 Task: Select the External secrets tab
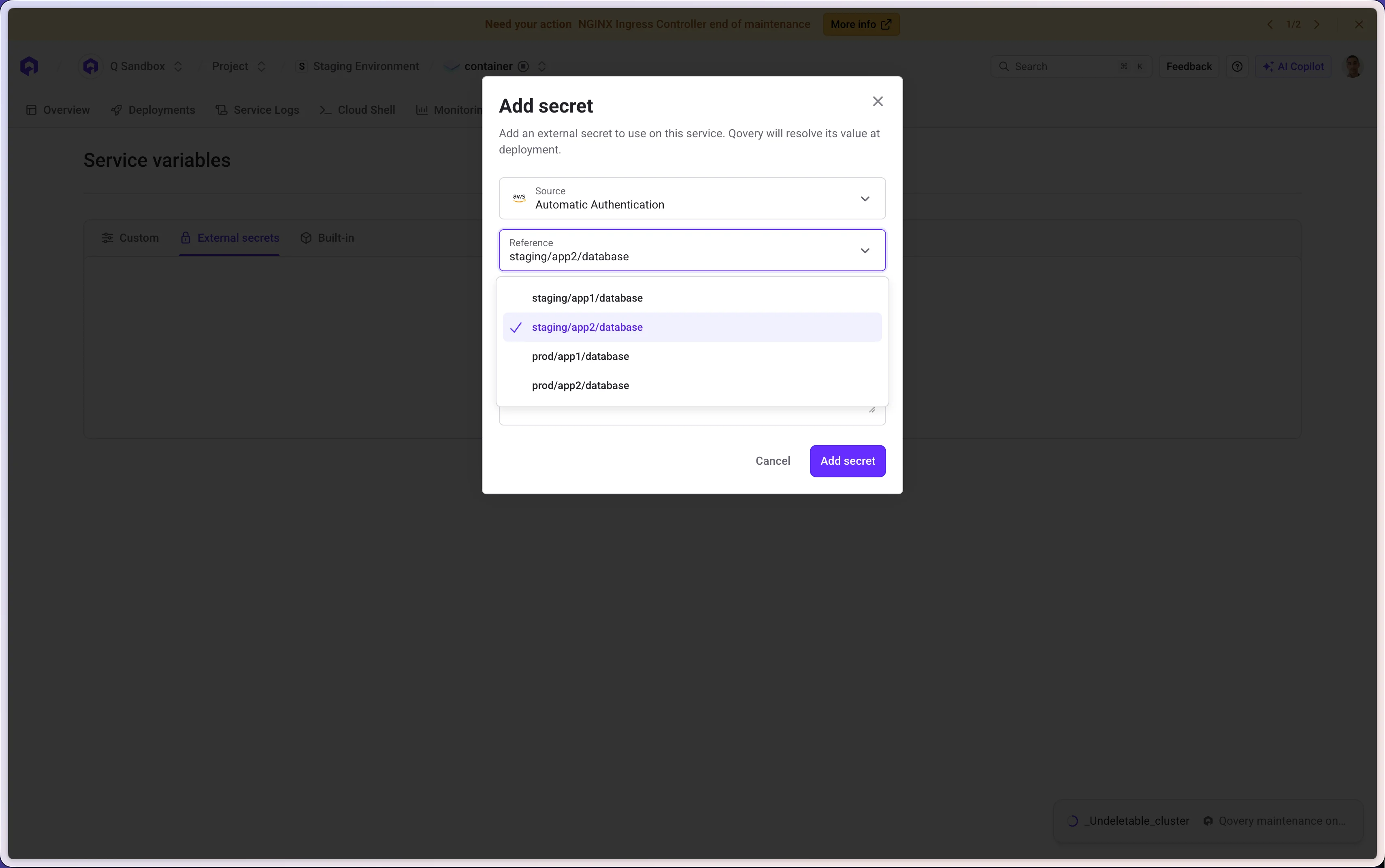tap(230, 238)
